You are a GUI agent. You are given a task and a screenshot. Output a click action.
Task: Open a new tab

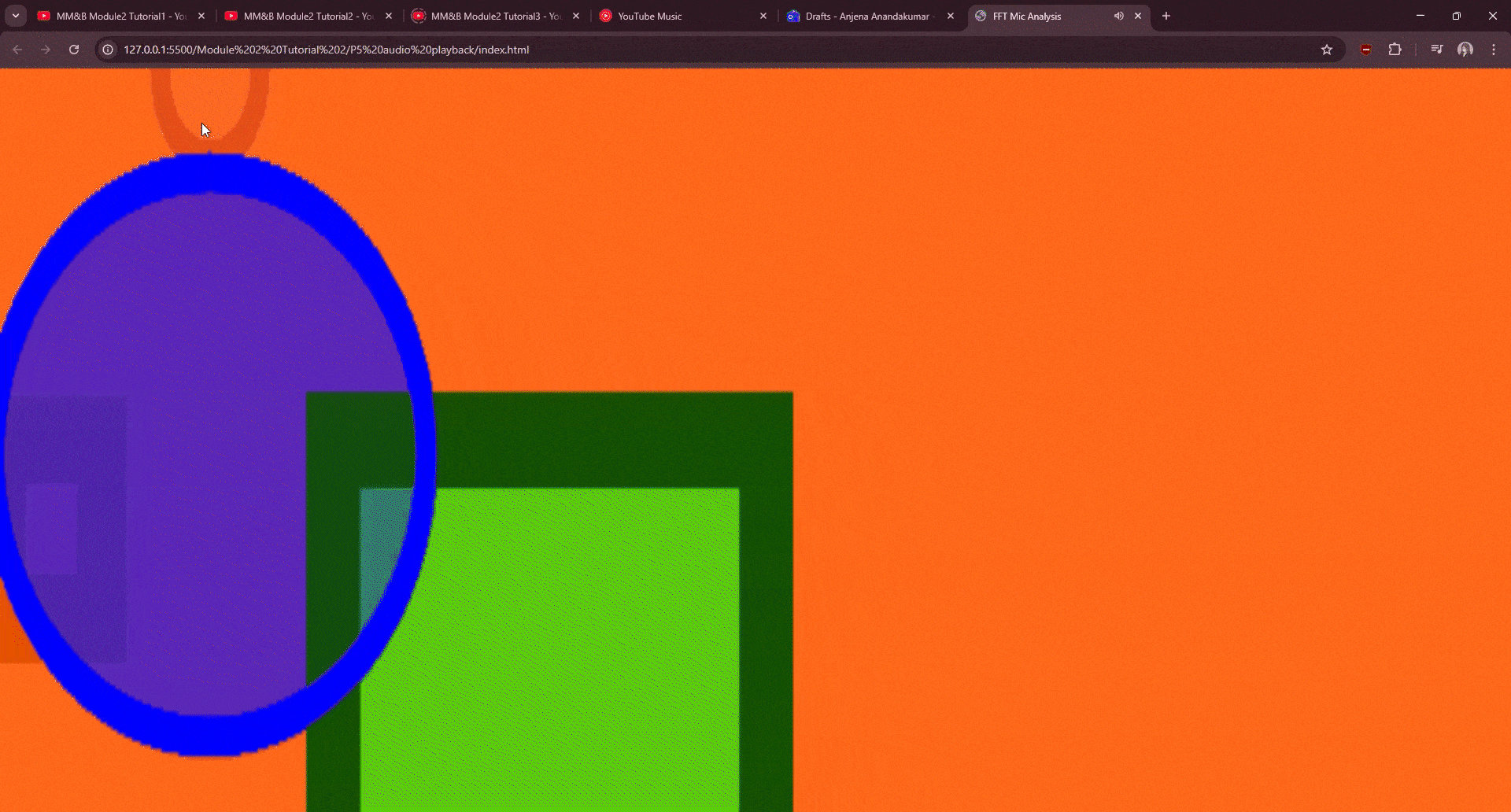[x=1166, y=15]
